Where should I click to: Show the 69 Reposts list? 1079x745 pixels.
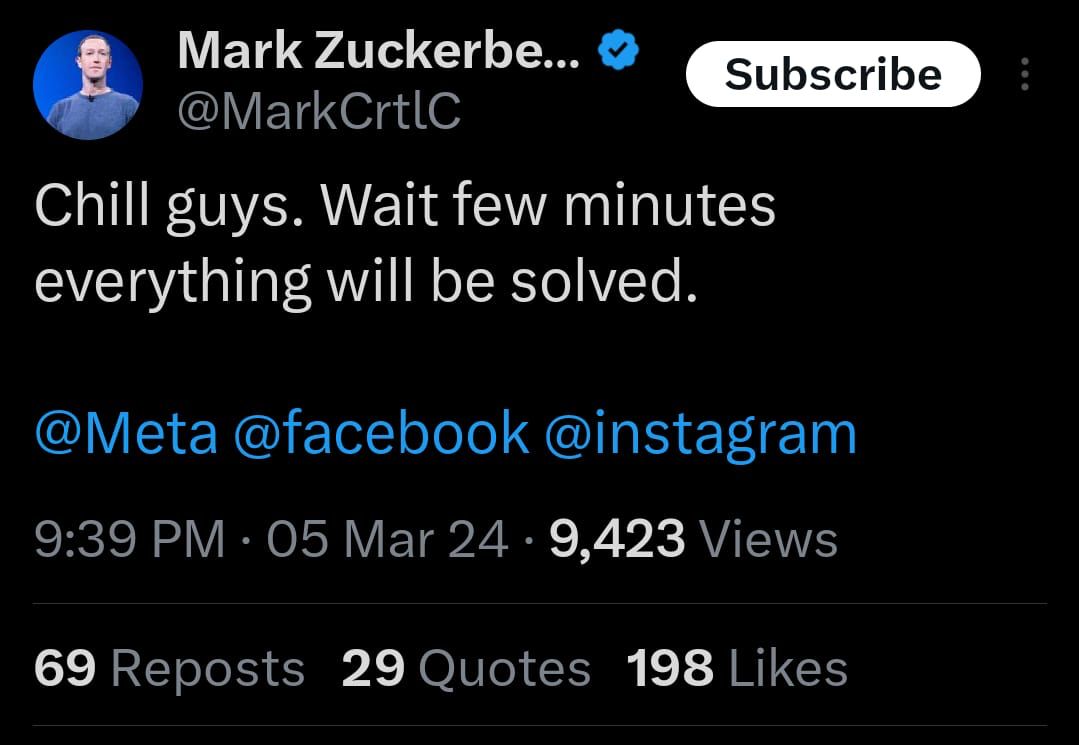pyautogui.click(x=169, y=669)
